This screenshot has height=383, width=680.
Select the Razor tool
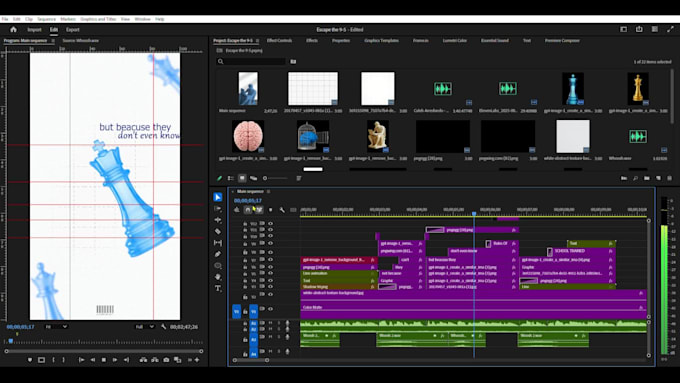(218, 232)
